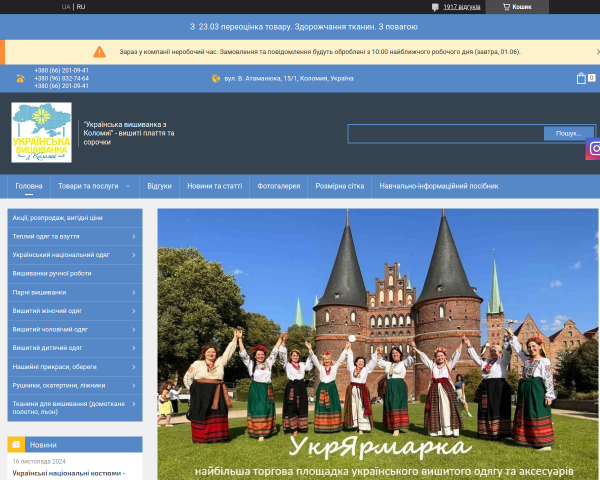
Task: Focus the product search input field
Action: pos(446,134)
